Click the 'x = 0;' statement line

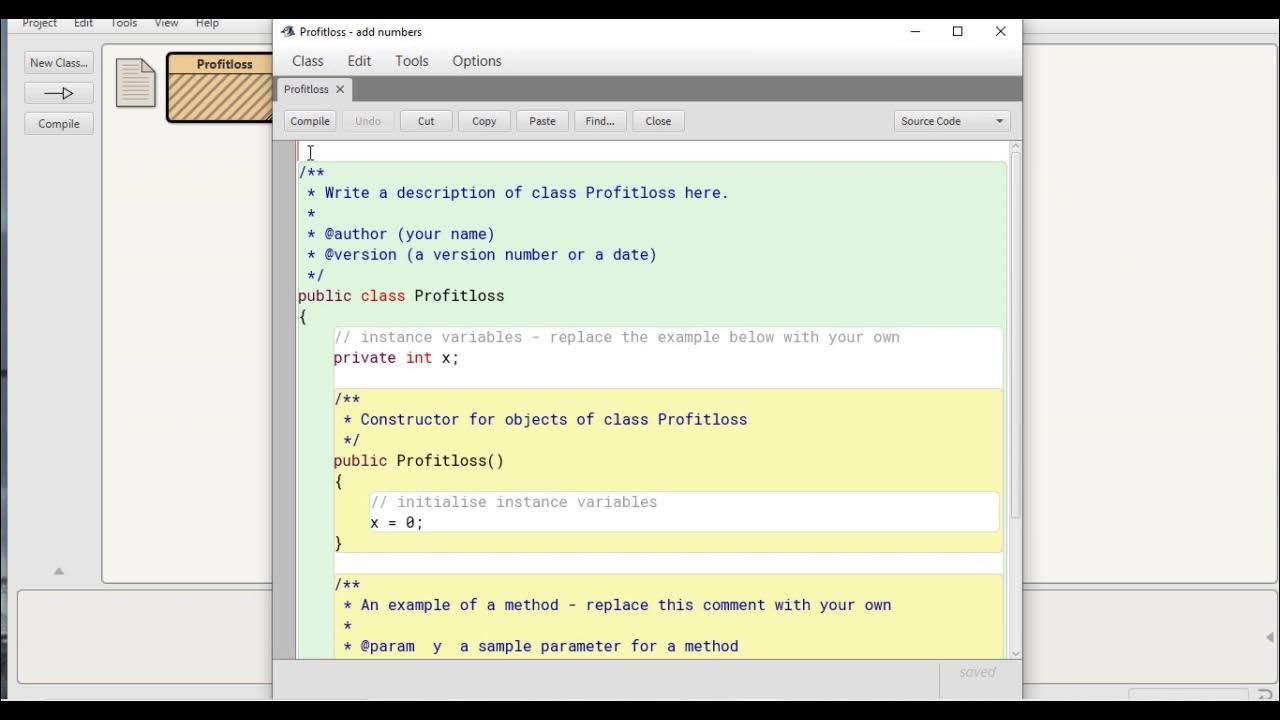pos(397,523)
